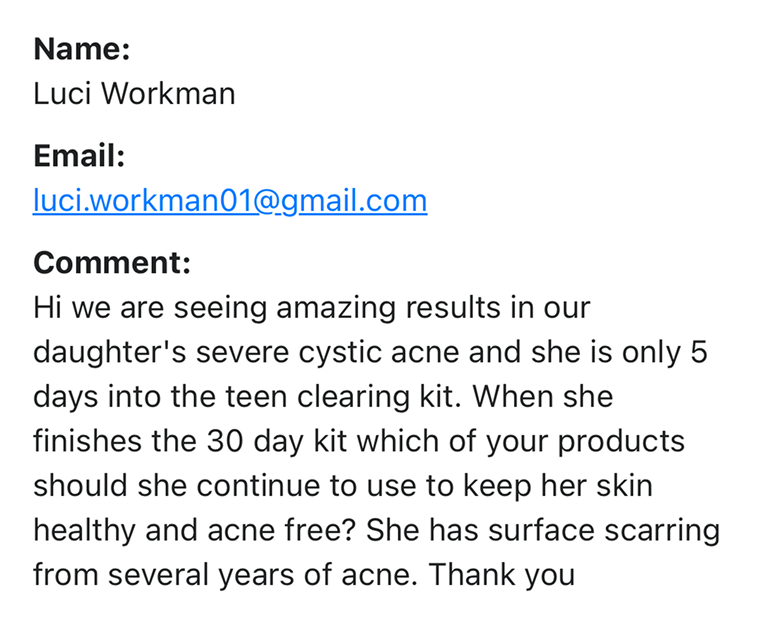The height and width of the screenshot is (640, 784).
Task: Click the bold "Name:" label
Action: coord(82,48)
